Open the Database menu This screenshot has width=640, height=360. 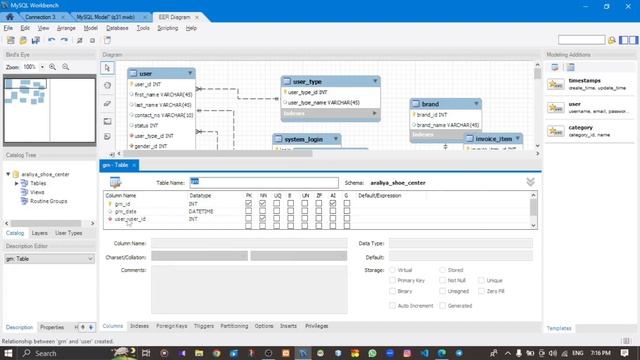pos(117,28)
